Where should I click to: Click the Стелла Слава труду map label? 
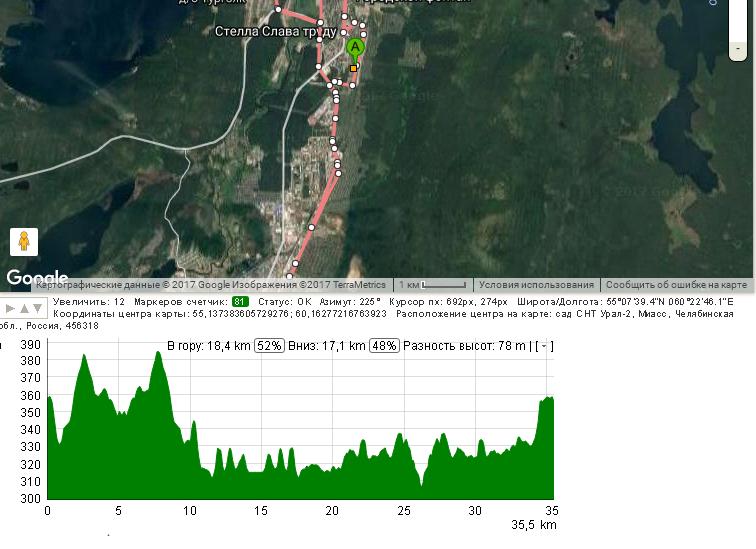click(275, 31)
